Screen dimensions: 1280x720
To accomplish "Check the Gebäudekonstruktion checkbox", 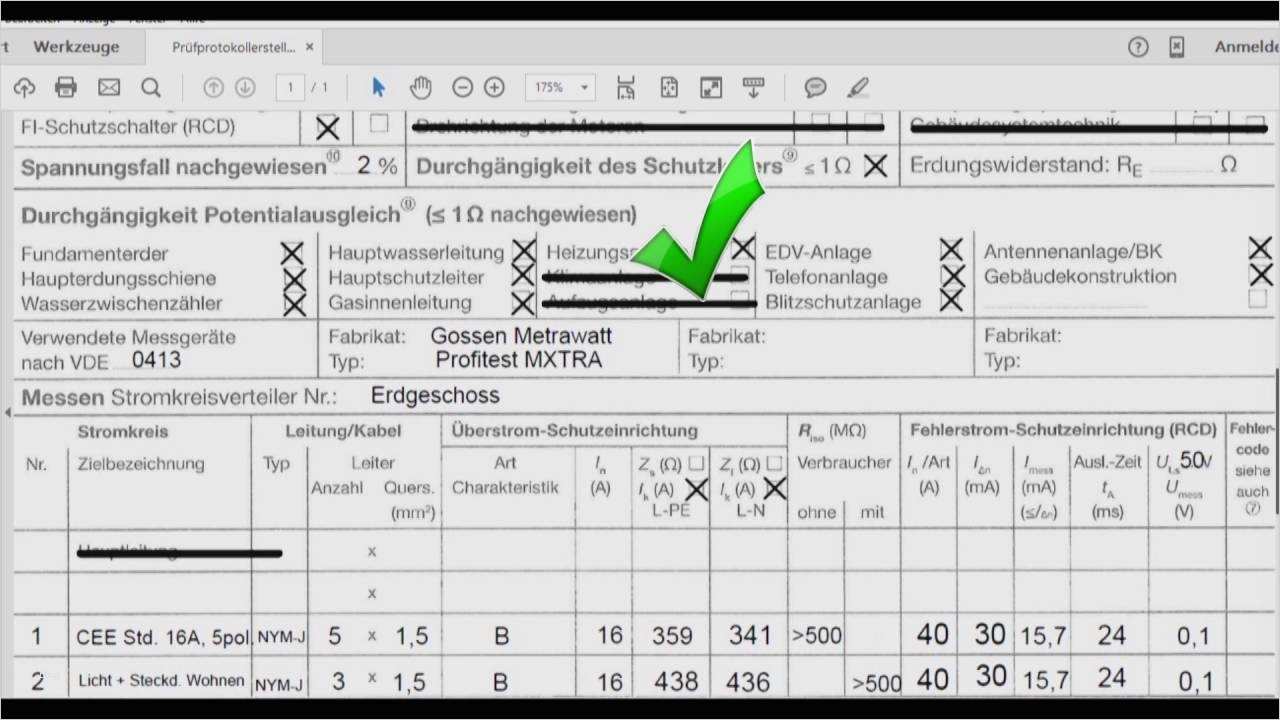I will coord(1259,277).
